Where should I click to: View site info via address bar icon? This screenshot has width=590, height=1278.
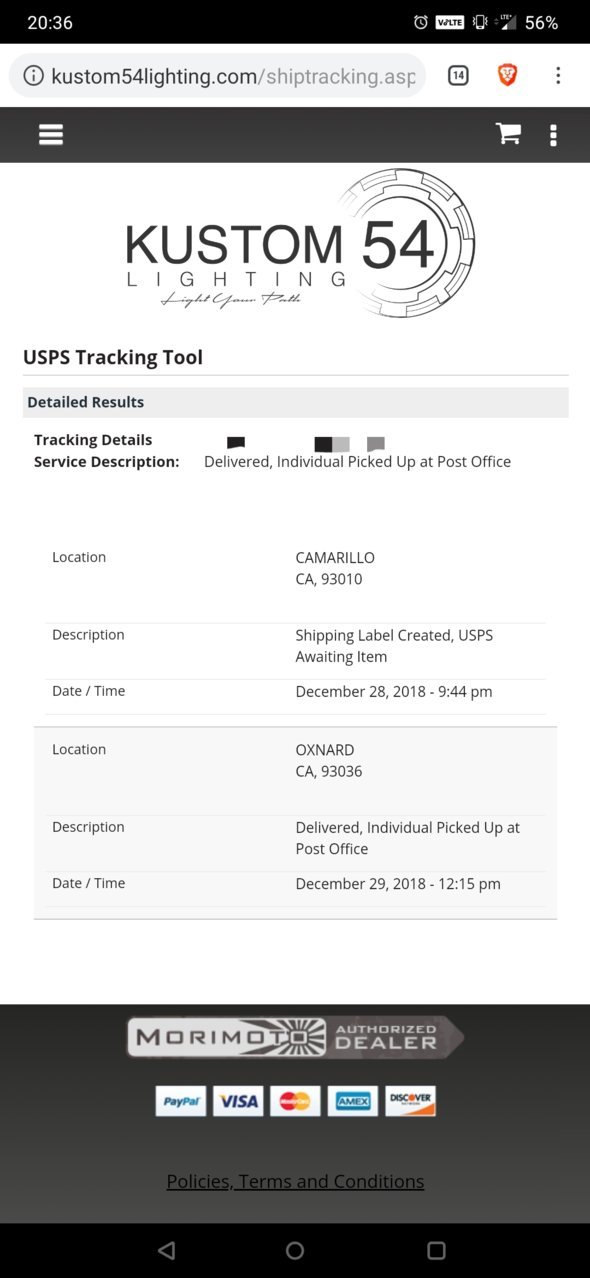coord(33,76)
